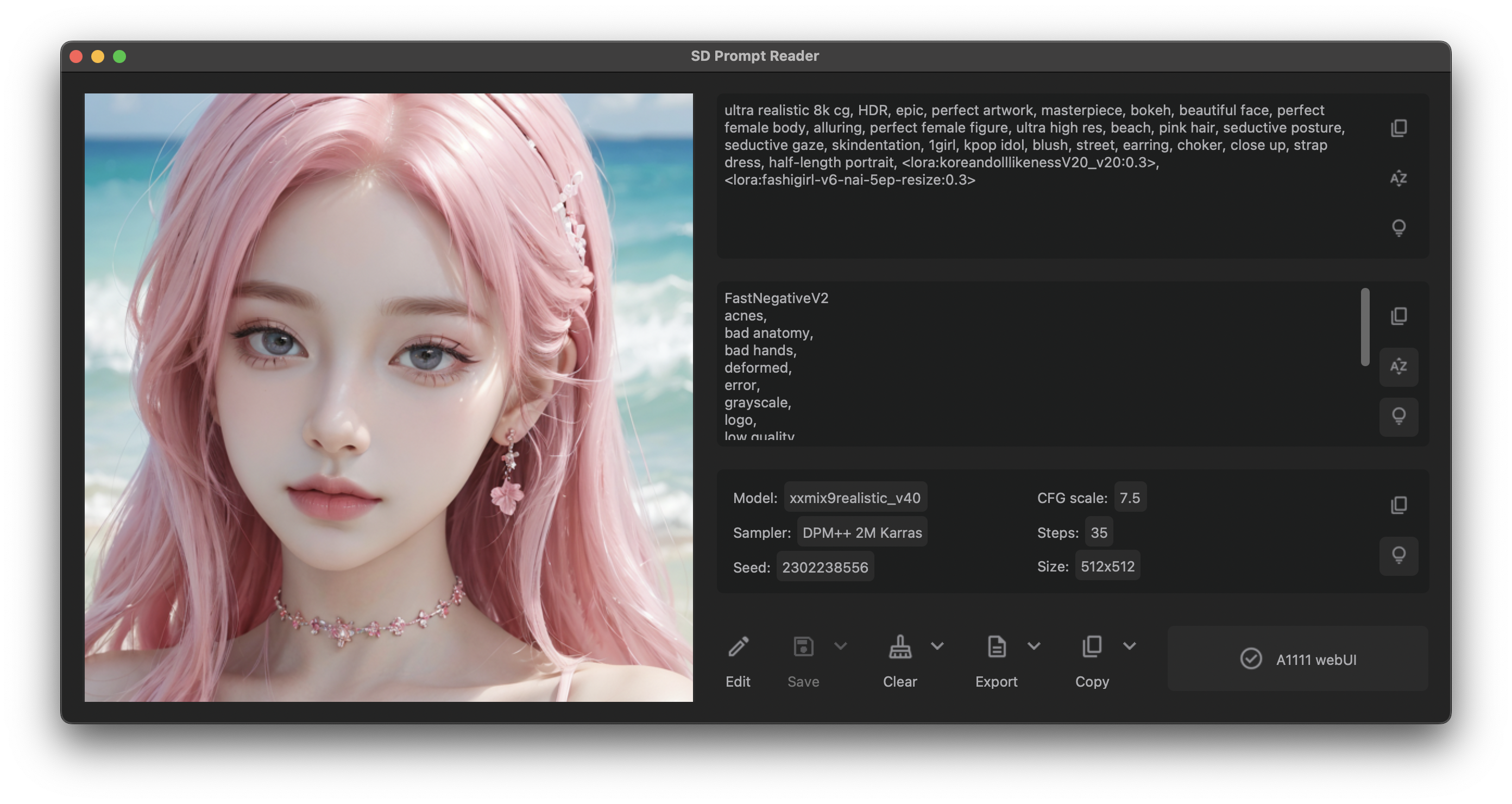
Task: Open the Save options chevron
Action: click(x=841, y=646)
